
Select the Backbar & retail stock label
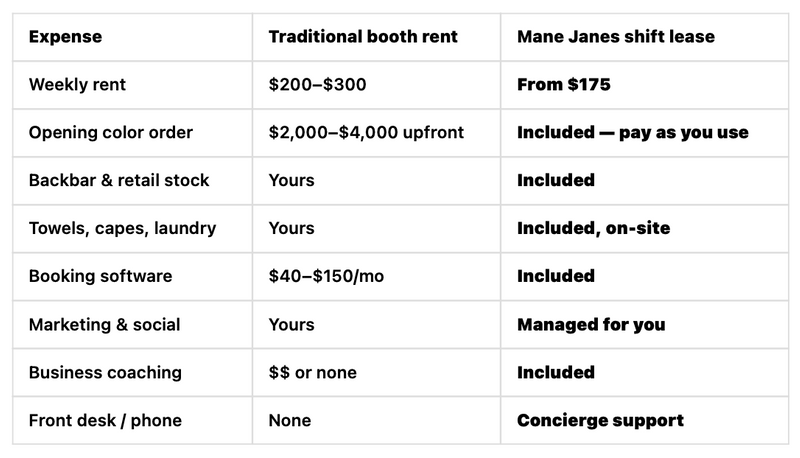click(x=119, y=181)
